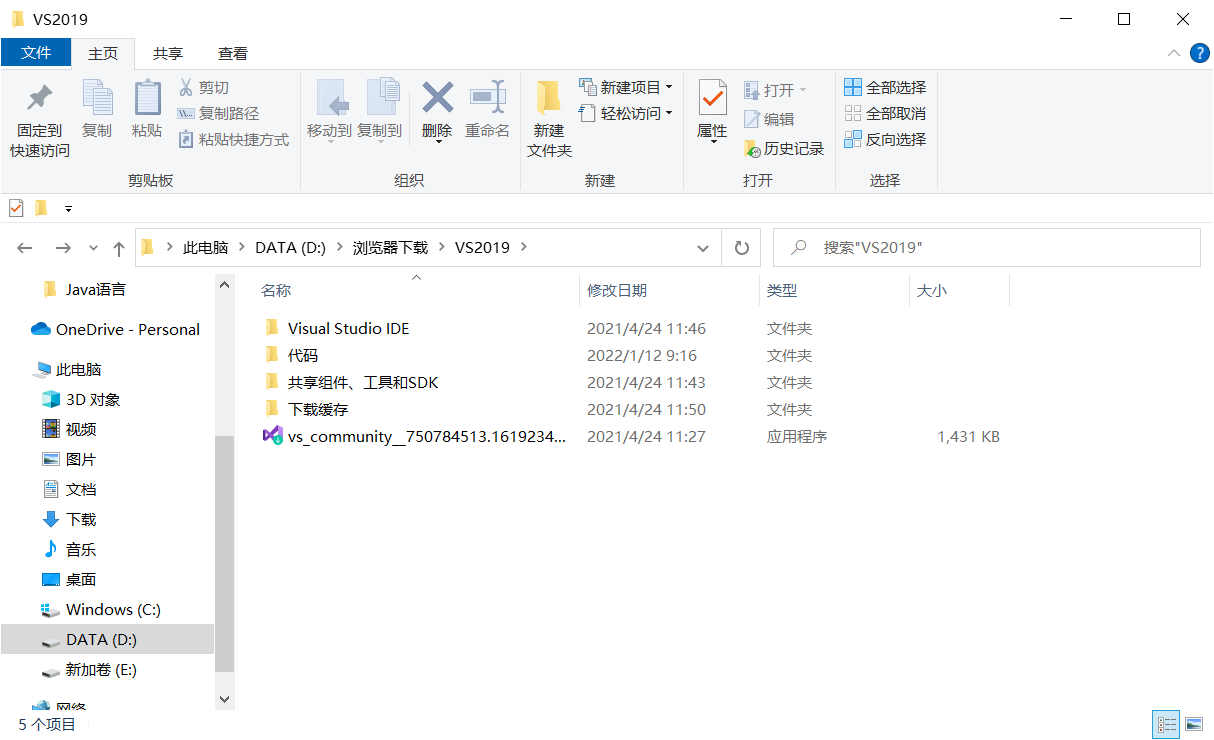Toggle the quick access toolbar properties checkbox
1214x740 pixels.
tap(15, 208)
